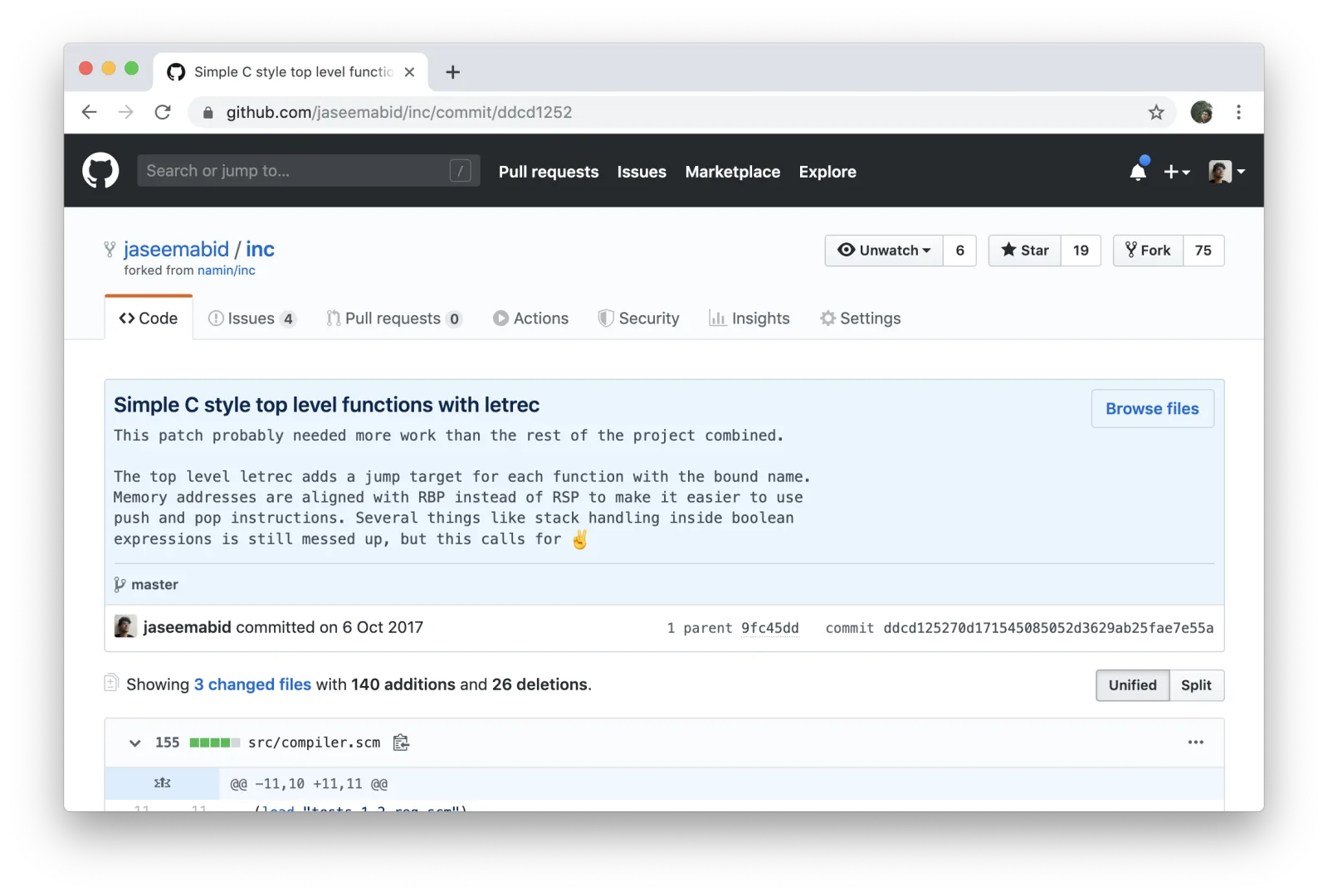Open parent commit 9fc45dd
Image resolution: width=1328 pixels, height=896 pixels.
(x=769, y=628)
